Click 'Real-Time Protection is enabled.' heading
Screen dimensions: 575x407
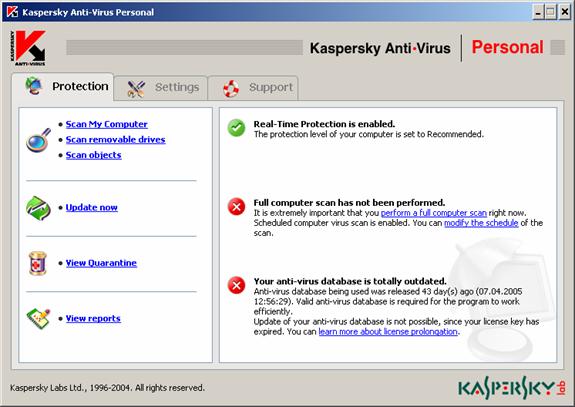324,124
